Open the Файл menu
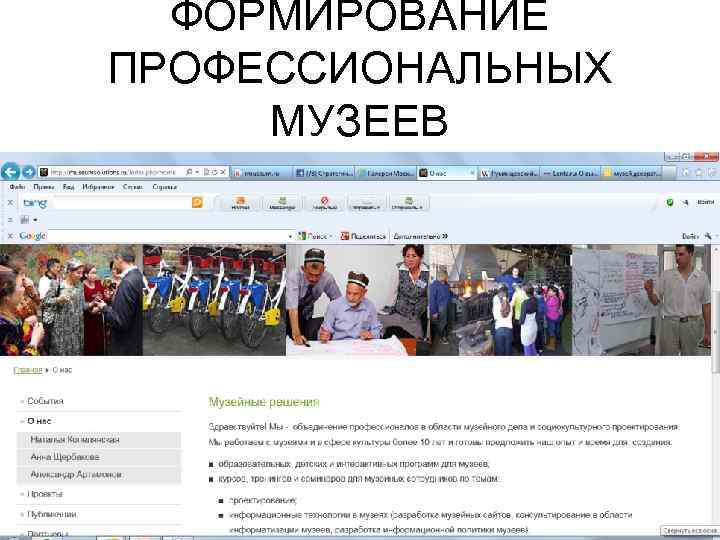This screenshot has height=540, width=720. click(17, 187)
